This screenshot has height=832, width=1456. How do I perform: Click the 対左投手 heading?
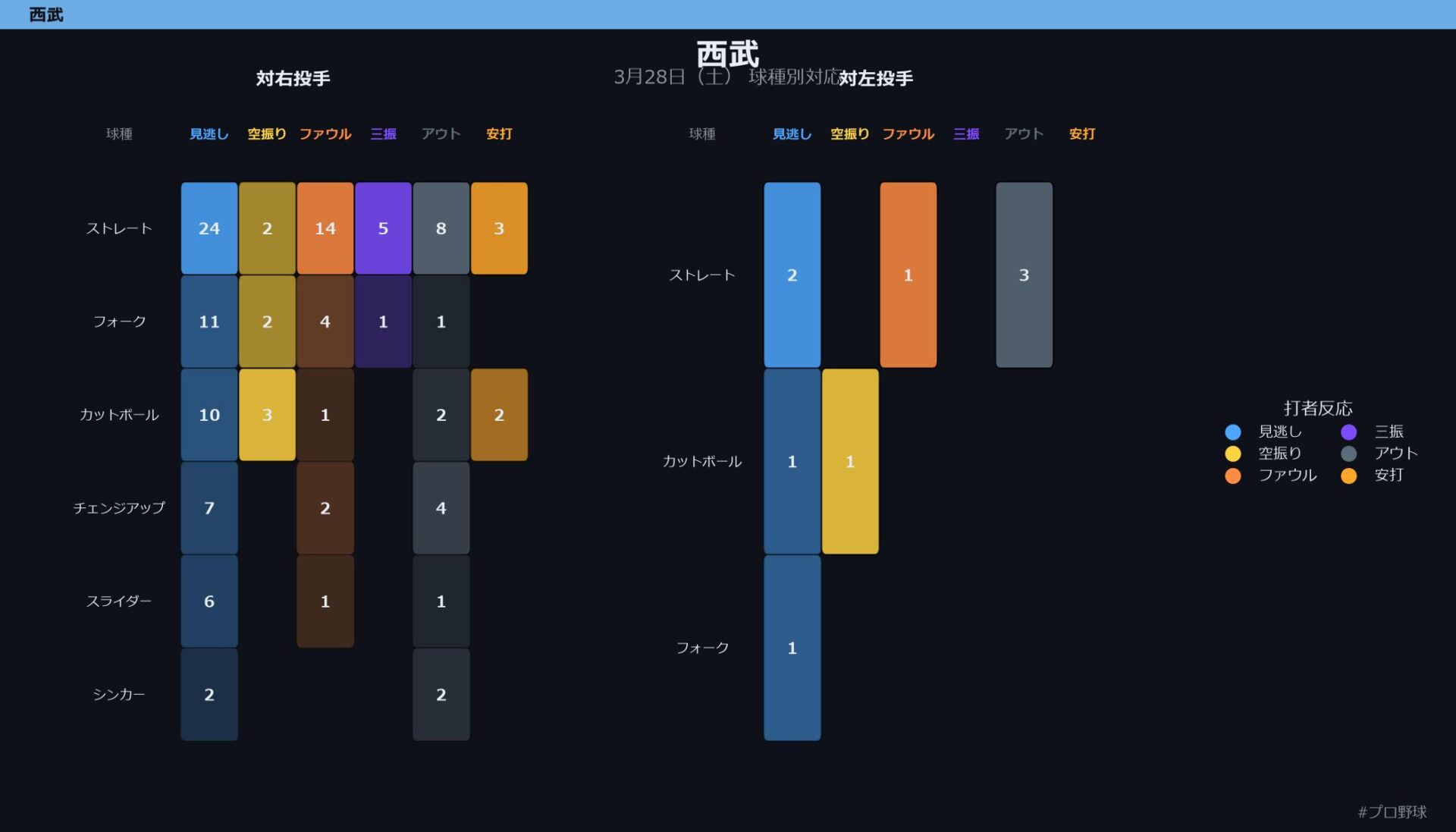(876, 78)
